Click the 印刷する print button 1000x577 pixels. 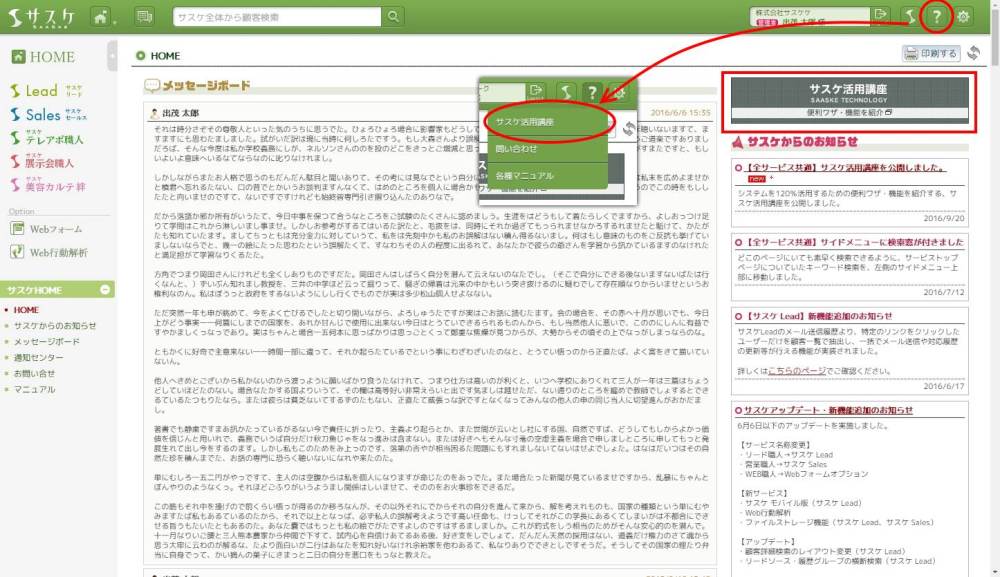(x=931, y=54)
